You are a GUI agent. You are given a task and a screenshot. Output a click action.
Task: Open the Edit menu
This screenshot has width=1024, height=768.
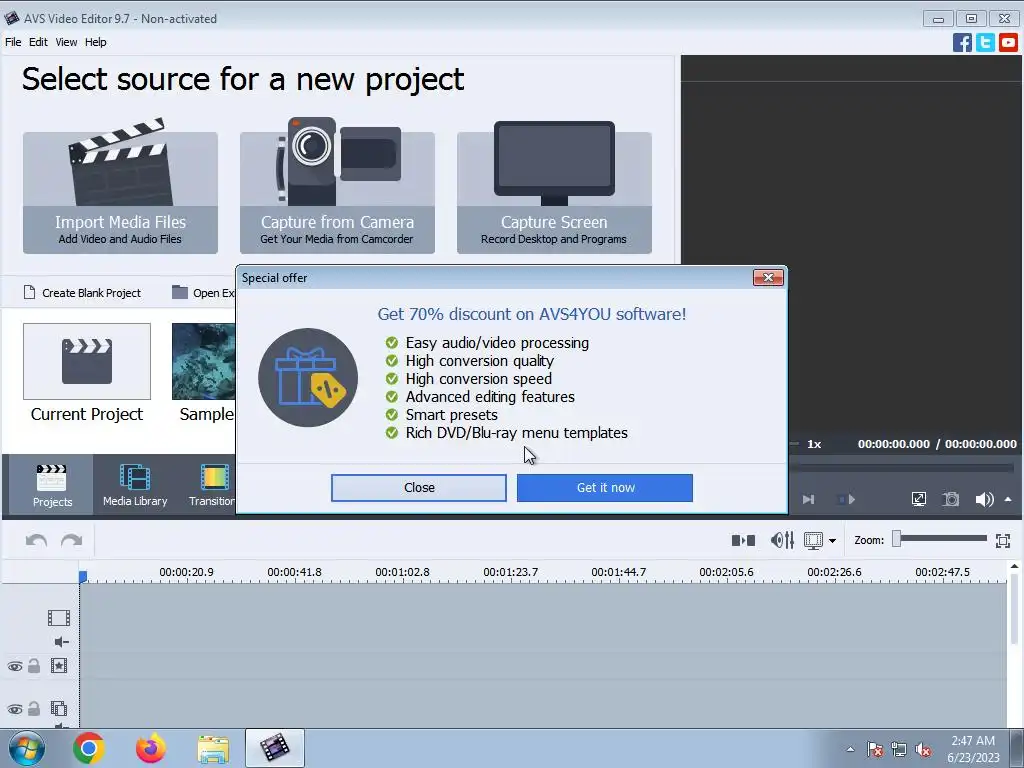coord(38,42)
